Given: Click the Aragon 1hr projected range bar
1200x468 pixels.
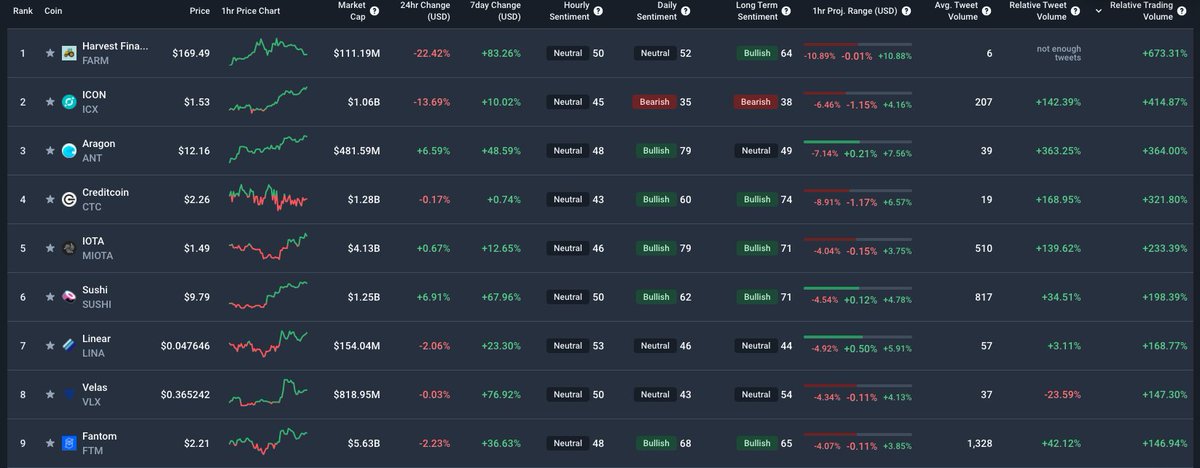Looking at the screenshot, I should 857,142.
